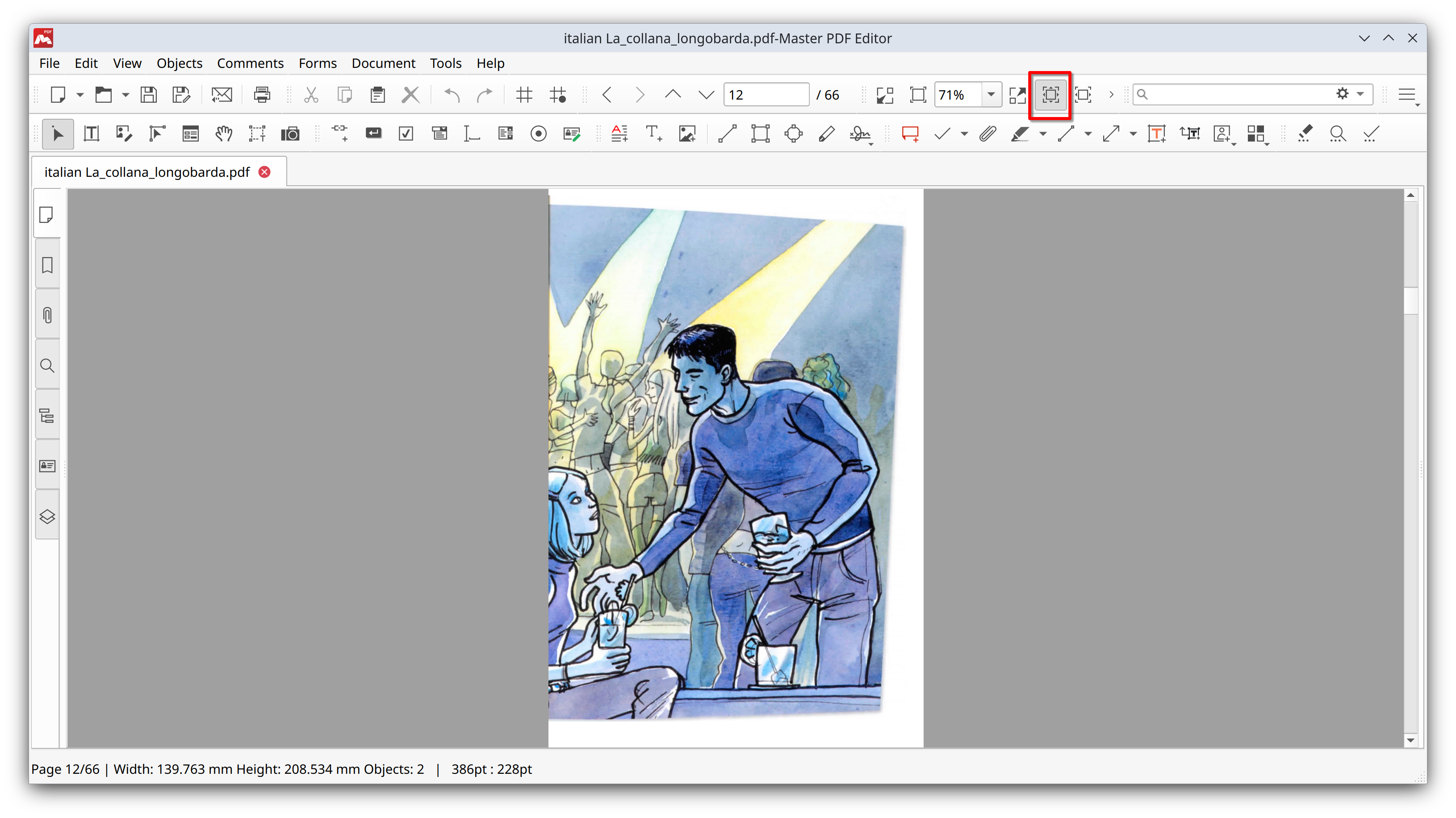The image size is (1456, 818).
Task: Go to the next view arrow
Action: 640,94
